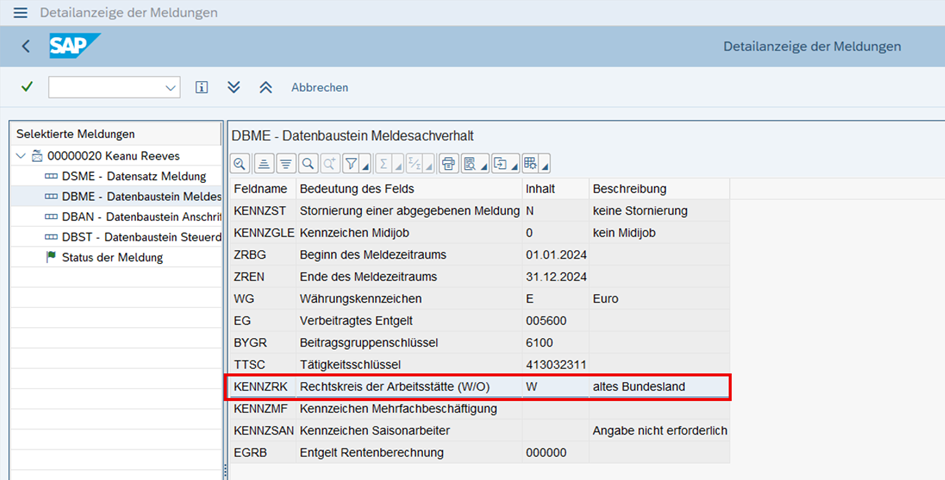
Task: Open the filter options dropdown arrow
Action: pyautogui.click(x=365, y=167)
